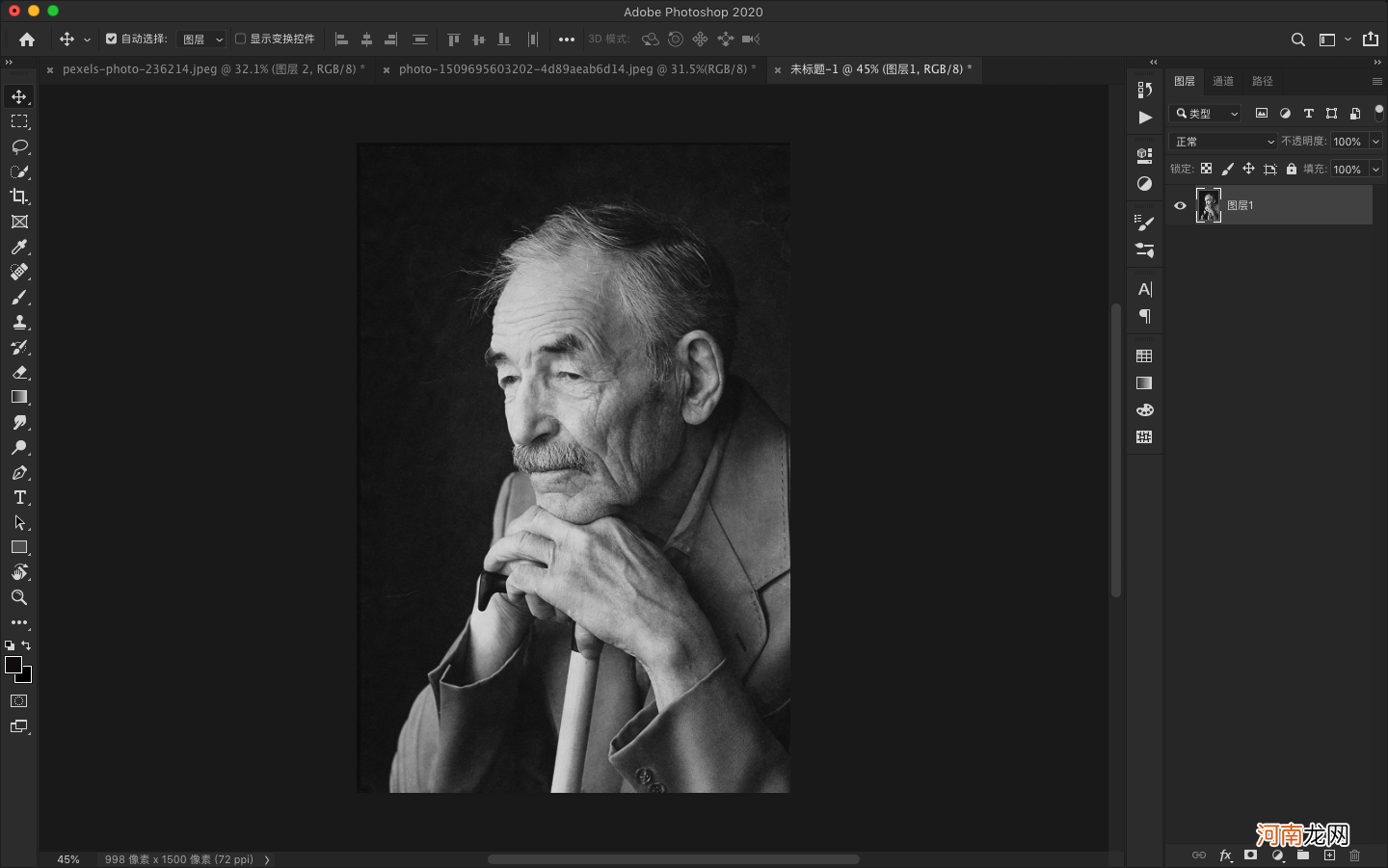Select the Eraser tool
Screen dimensions: 1388x868
[19, 372]
